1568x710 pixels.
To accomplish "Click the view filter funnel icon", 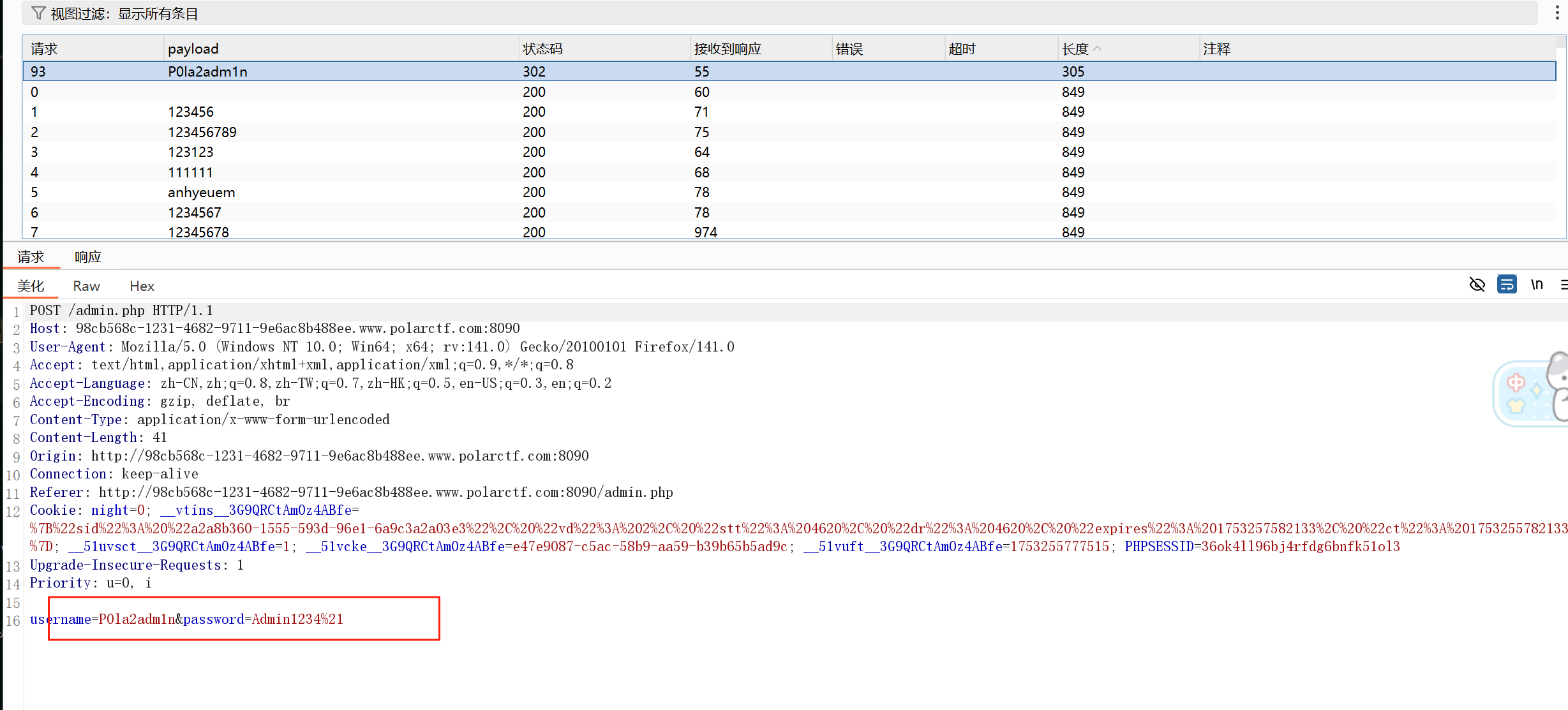I will pyautogui.click(x=38, y=13).
